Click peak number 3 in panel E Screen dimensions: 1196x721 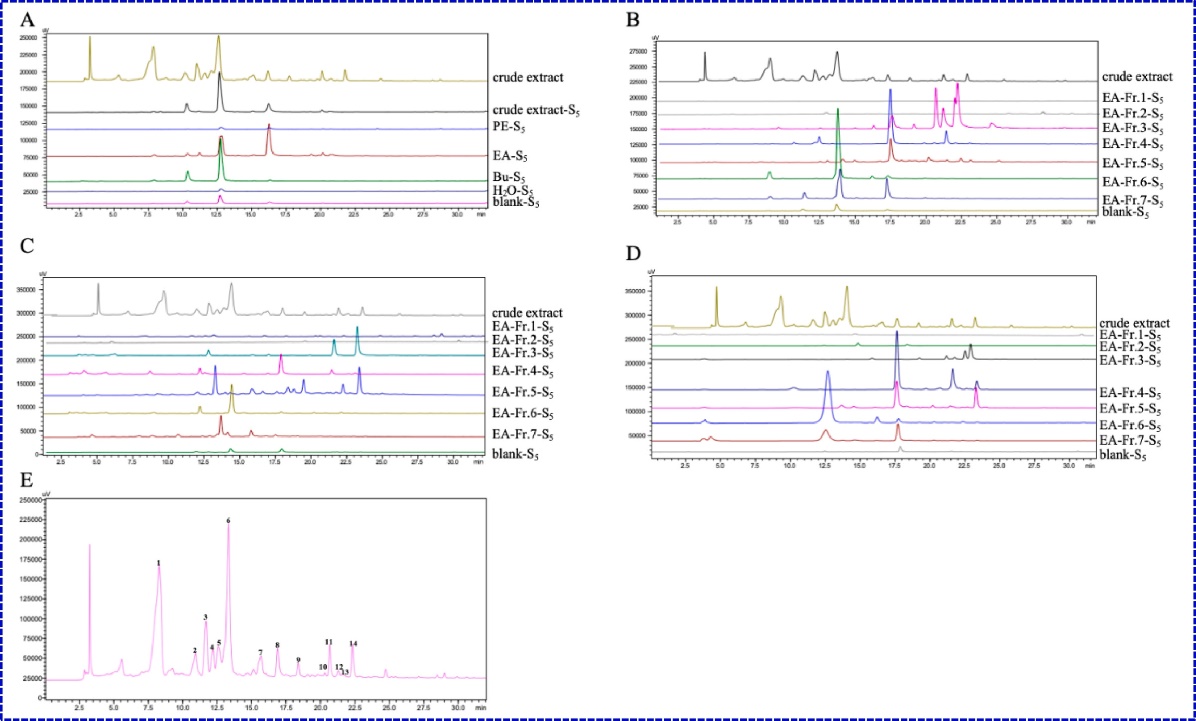(x=205, y=616)
